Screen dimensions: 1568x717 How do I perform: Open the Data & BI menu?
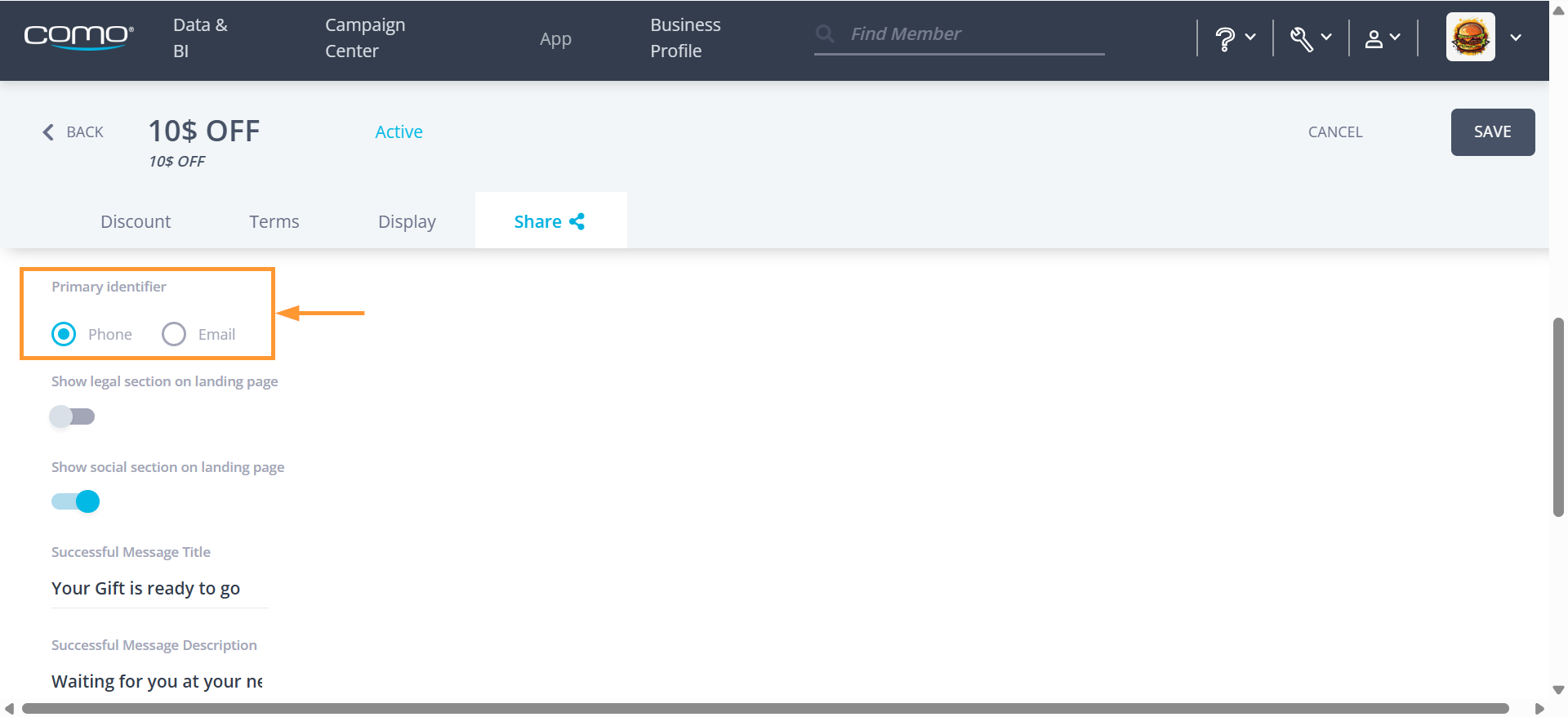tap(200, 38)
